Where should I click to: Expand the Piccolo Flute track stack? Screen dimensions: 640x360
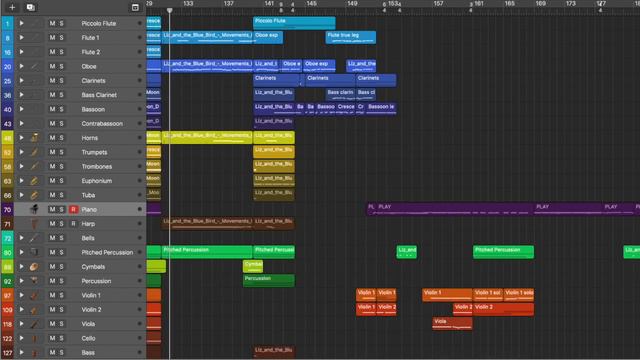[x=21, y=23]
